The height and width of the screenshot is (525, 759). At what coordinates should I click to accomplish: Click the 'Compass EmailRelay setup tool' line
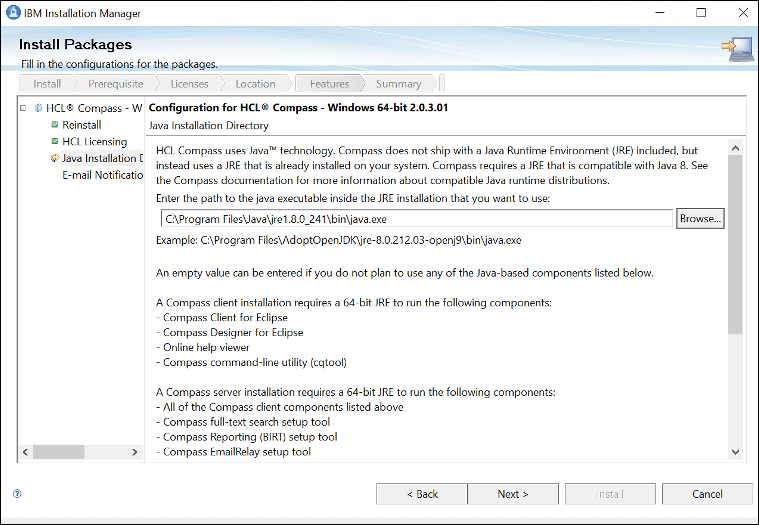coord(233,452)
